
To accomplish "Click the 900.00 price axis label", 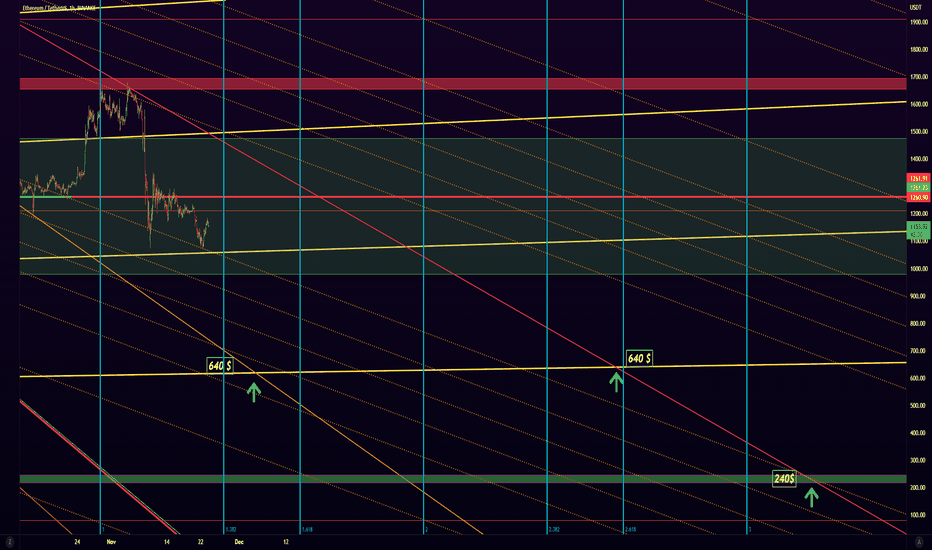I will coord(918,296).
